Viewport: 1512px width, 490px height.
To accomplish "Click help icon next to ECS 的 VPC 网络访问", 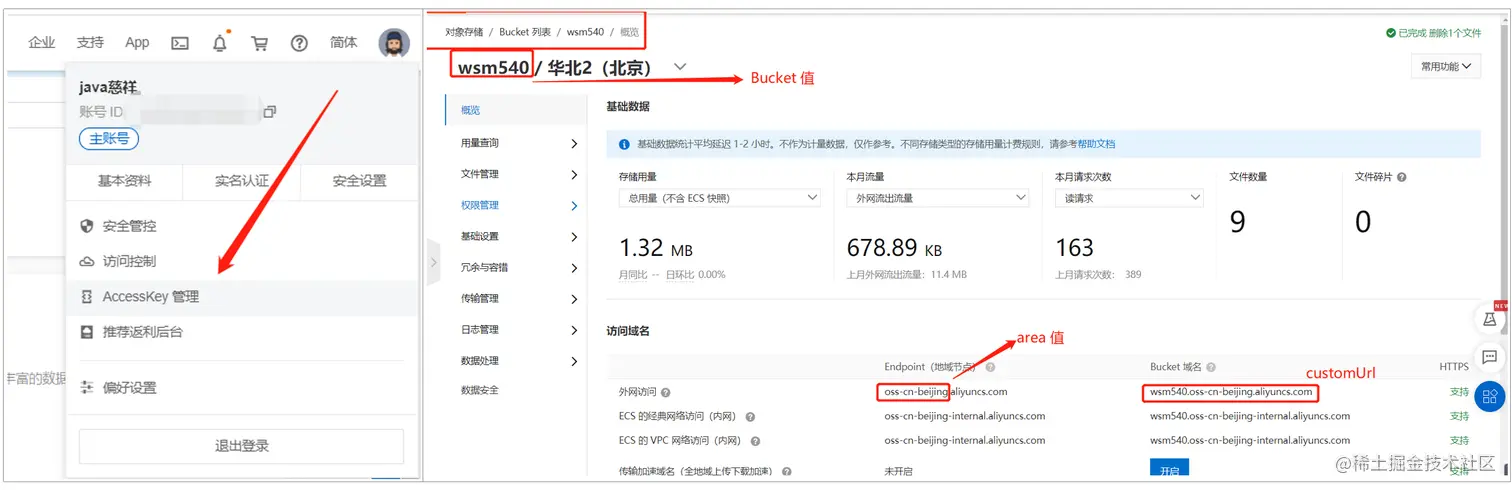I will 755,441.
